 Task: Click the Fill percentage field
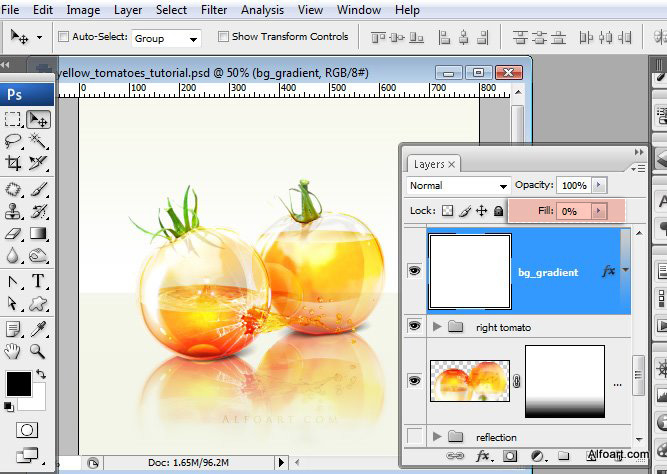tap(573, 211)
